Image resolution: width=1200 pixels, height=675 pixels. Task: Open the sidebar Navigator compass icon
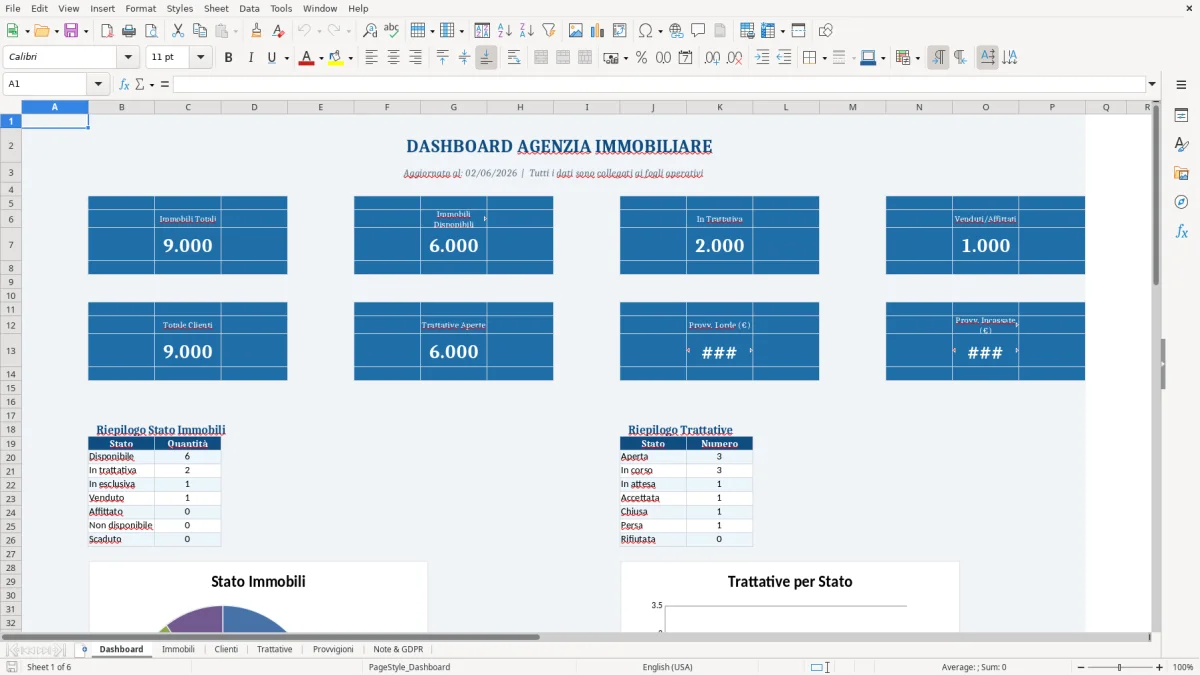pos(1181,202)
